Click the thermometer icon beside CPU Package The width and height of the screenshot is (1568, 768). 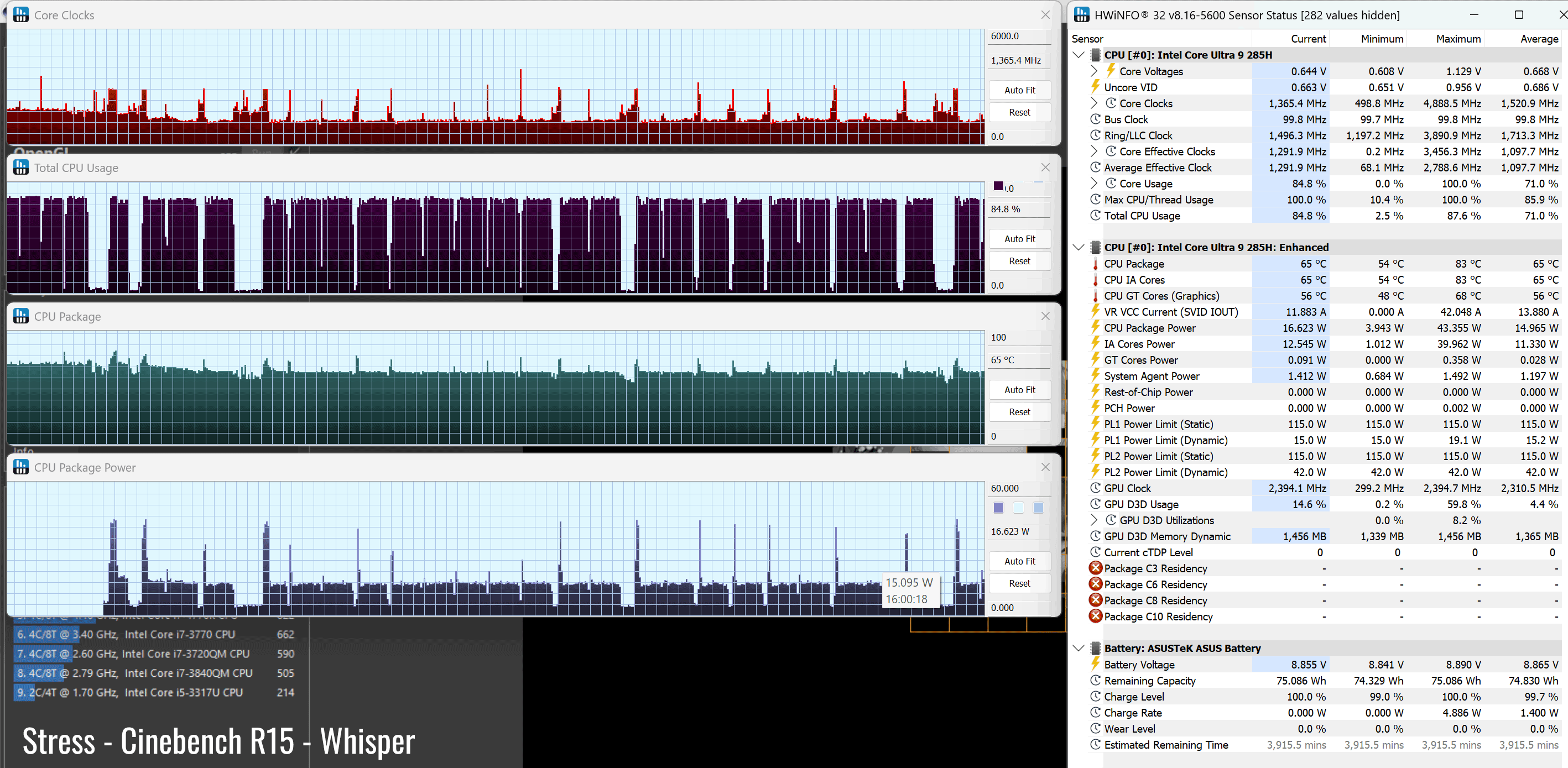[x=1095, y=264]
